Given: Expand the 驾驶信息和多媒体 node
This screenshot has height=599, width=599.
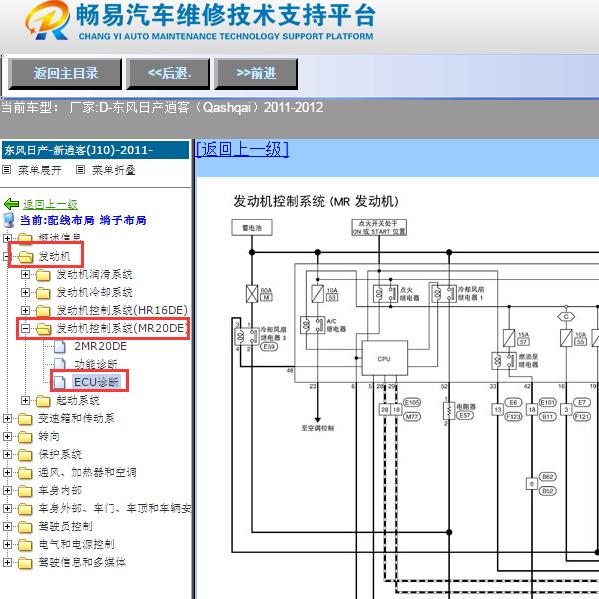Looking at the screenshot, I should [7, 562].
